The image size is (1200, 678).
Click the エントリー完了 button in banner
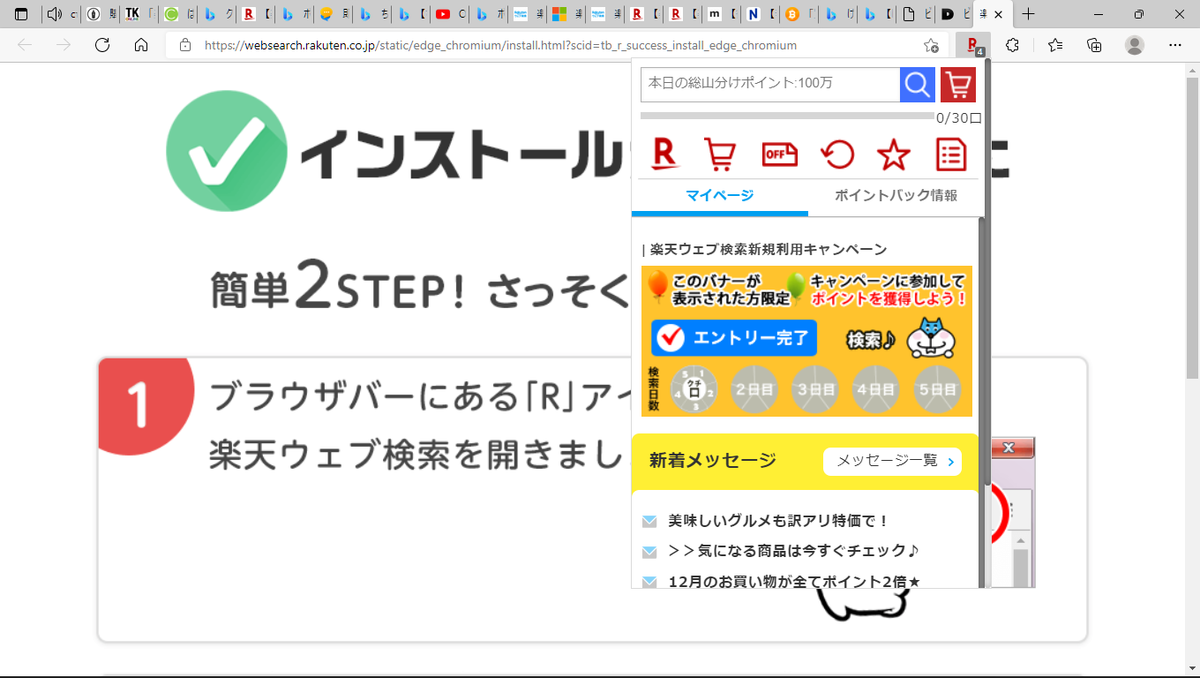(734, 338)
